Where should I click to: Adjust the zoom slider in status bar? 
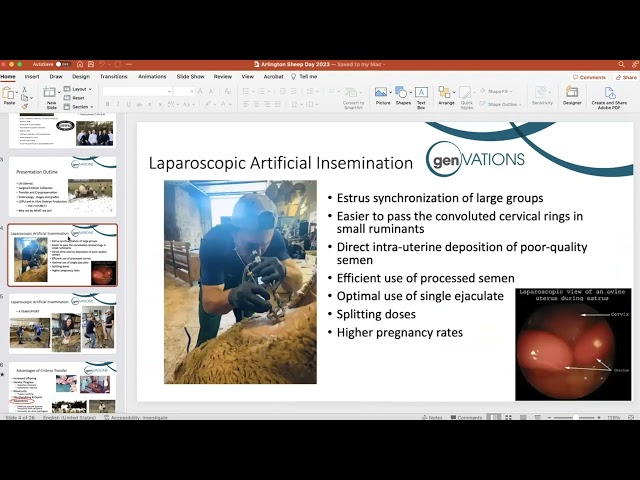(574, 418)
